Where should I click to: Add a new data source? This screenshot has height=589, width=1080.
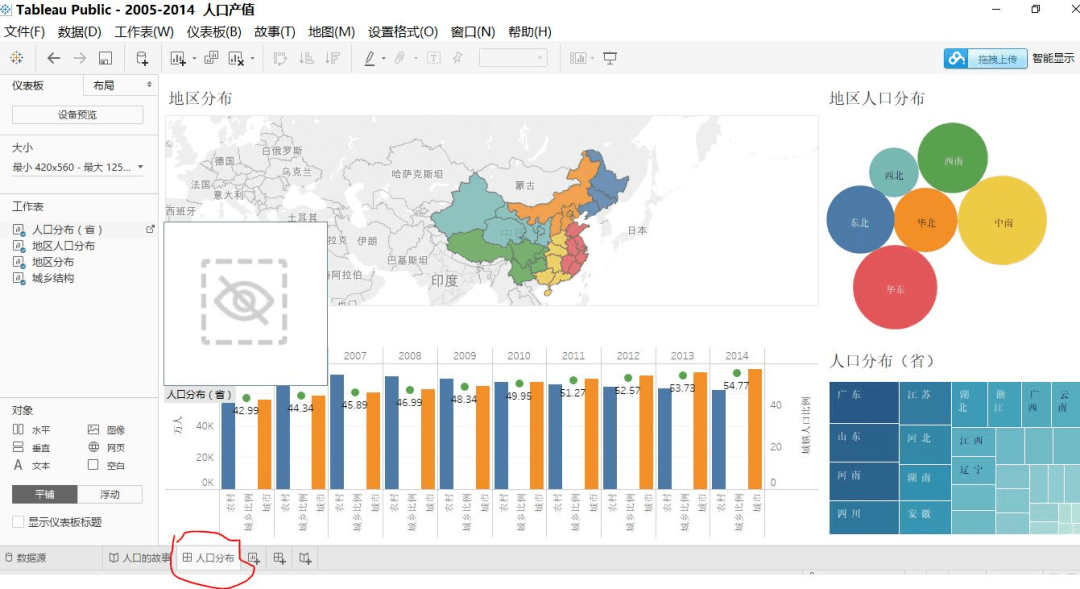click(x=142, y=58)
